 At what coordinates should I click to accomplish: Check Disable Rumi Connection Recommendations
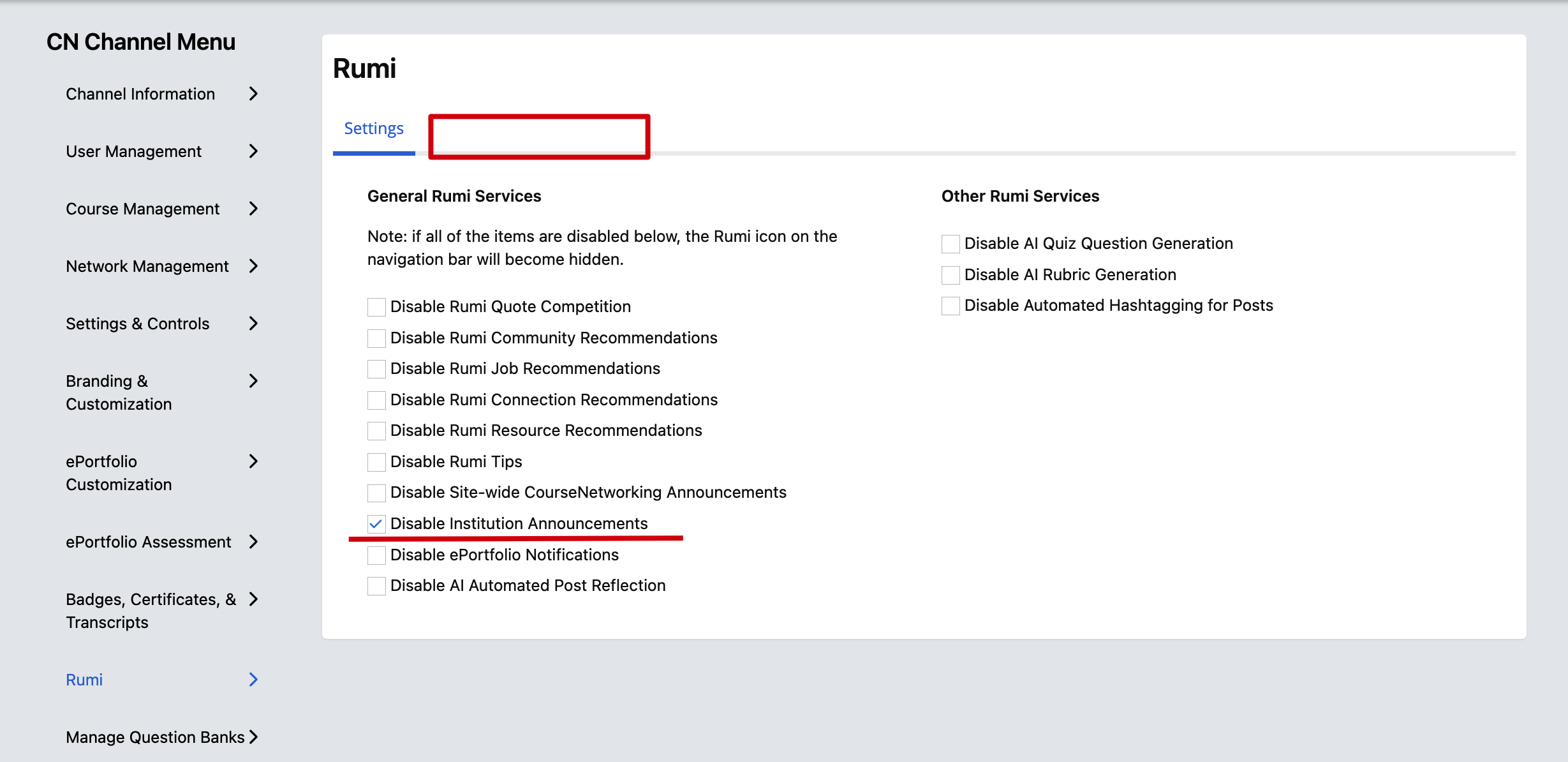(x=376, y=400)
